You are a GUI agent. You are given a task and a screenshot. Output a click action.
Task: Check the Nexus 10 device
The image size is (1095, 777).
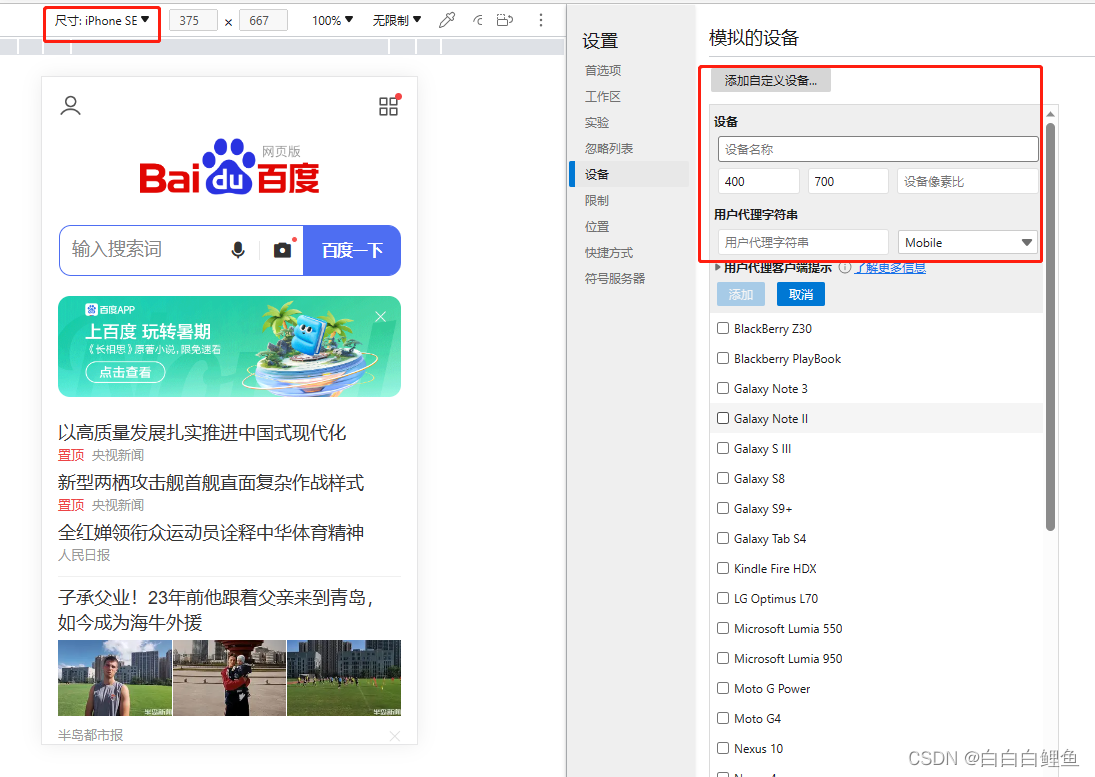pos(723,748)
